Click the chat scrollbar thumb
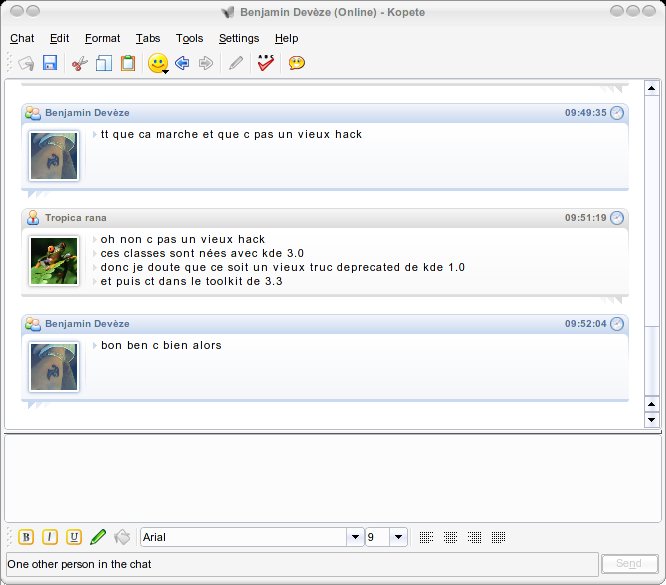 tap(651, 360)
